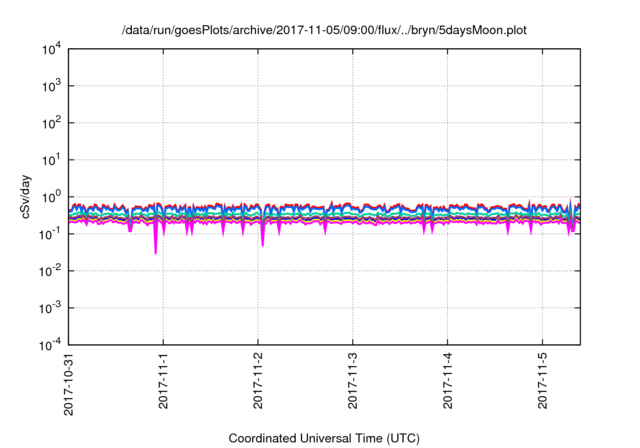Click the magenta dip just after 2017-11-2
The height and width of the screenshot is (448, 640).
pos(262,235)
